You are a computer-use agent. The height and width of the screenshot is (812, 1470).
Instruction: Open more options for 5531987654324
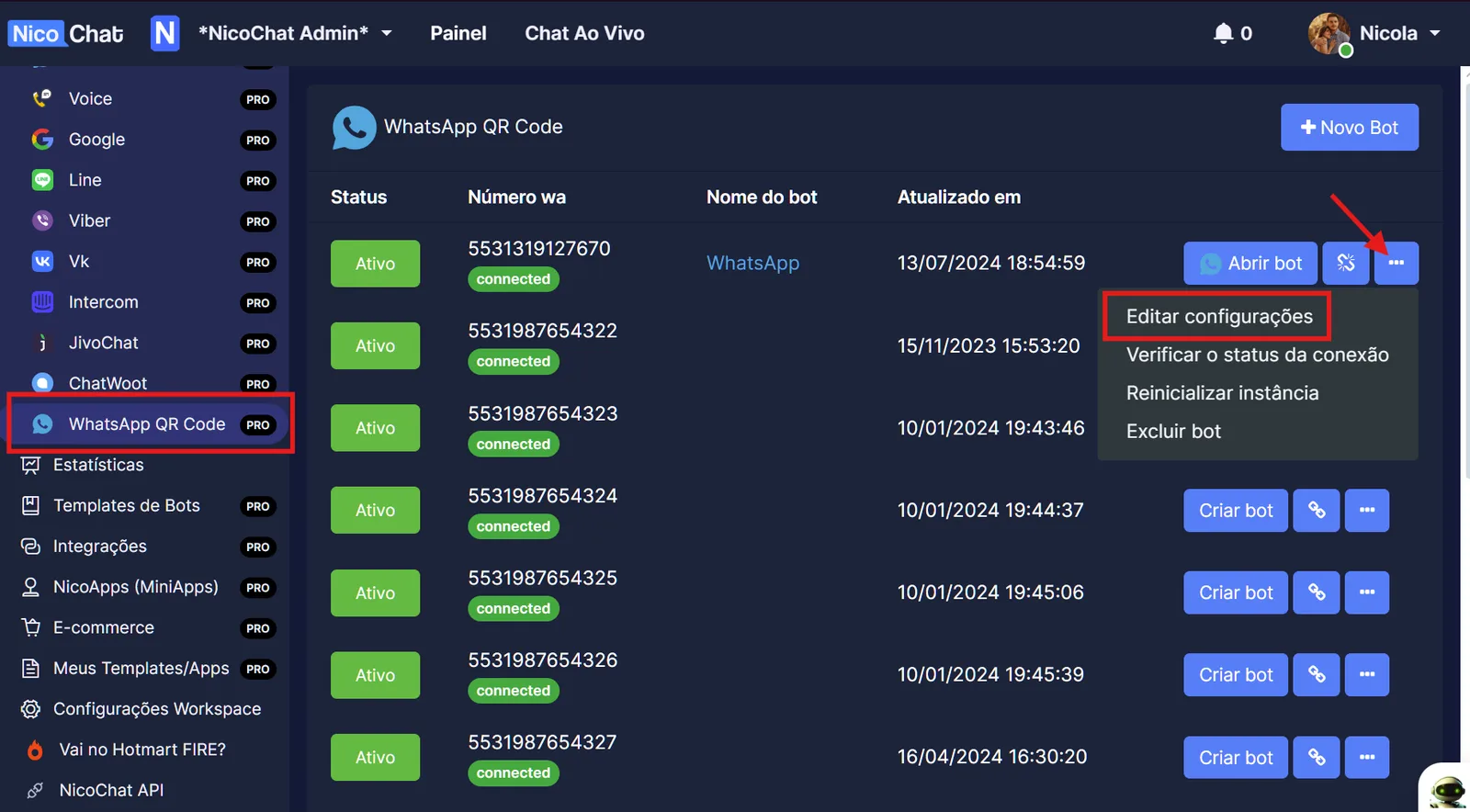click(x=1367, y=510)
